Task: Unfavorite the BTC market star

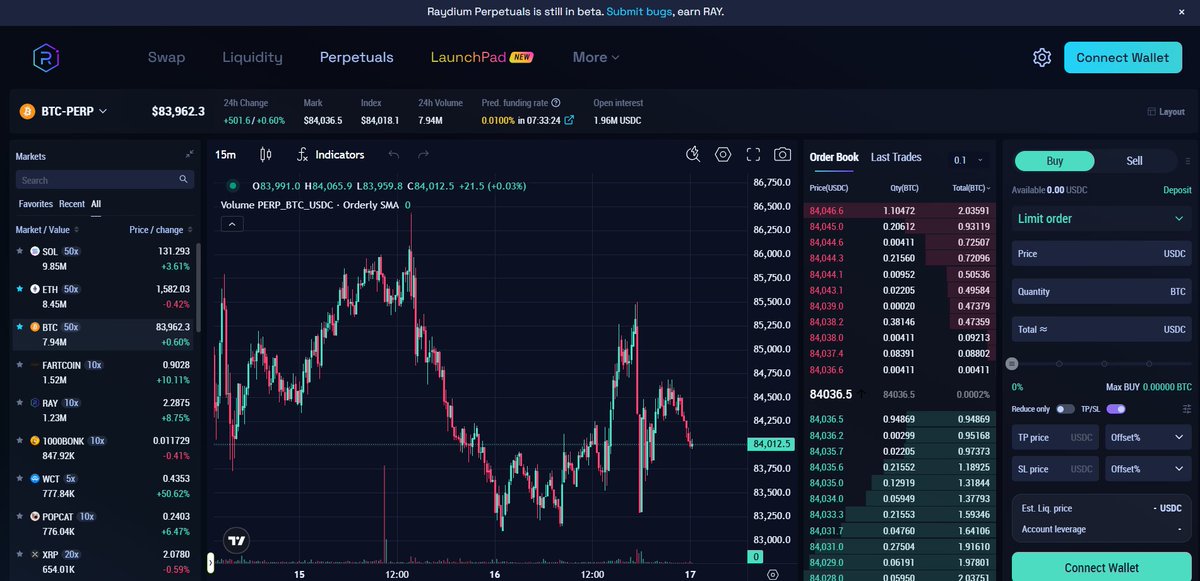Action: point(20,327)
